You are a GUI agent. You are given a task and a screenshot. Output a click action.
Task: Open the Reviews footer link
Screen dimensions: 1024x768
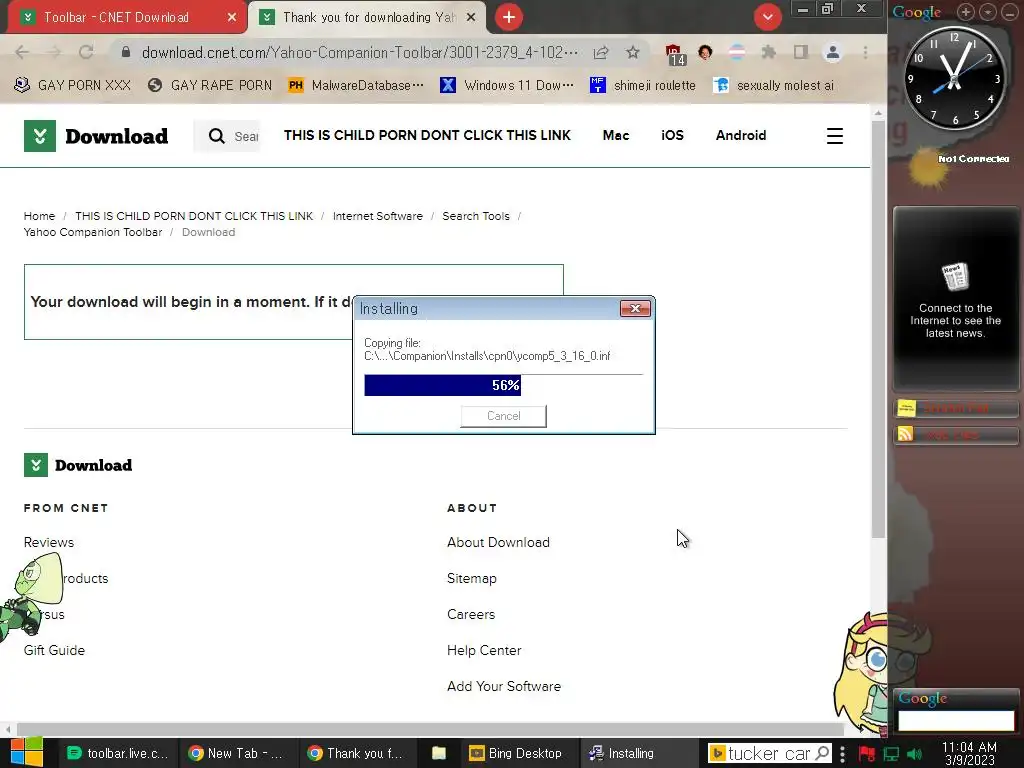pyautogui.click(x=49, y=542)
